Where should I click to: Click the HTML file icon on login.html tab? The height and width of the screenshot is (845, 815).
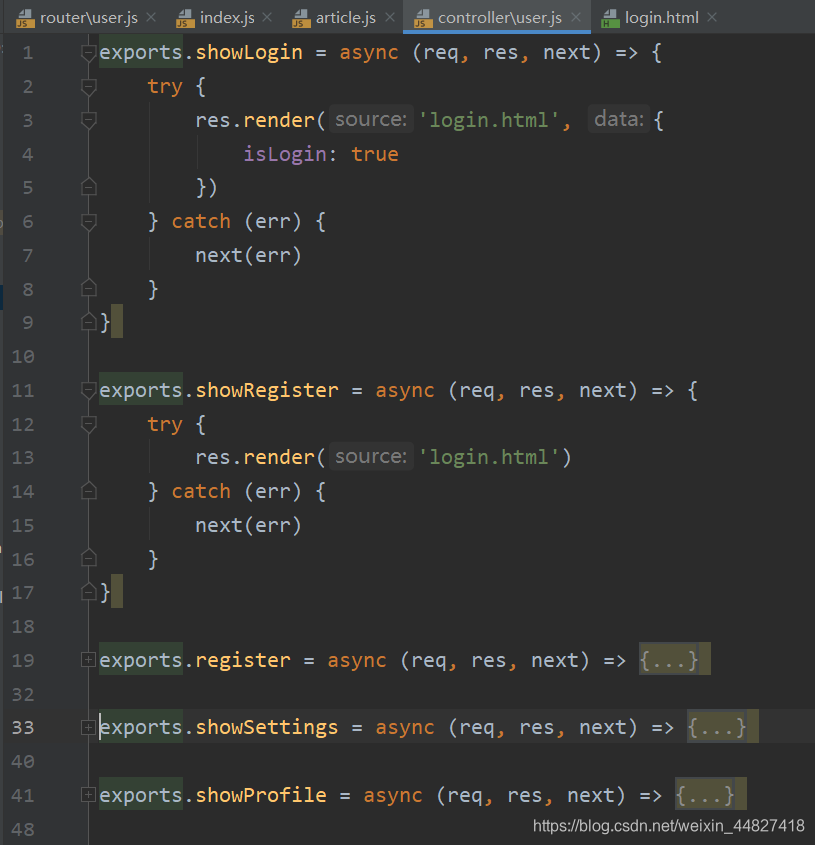click(x=610, y=19)
